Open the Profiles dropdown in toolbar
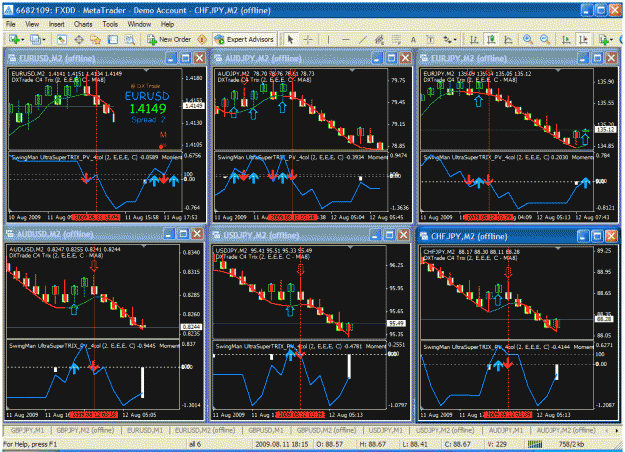Image resolution: width=625 pixels, height=452 pixels. (x=38, y=39)
